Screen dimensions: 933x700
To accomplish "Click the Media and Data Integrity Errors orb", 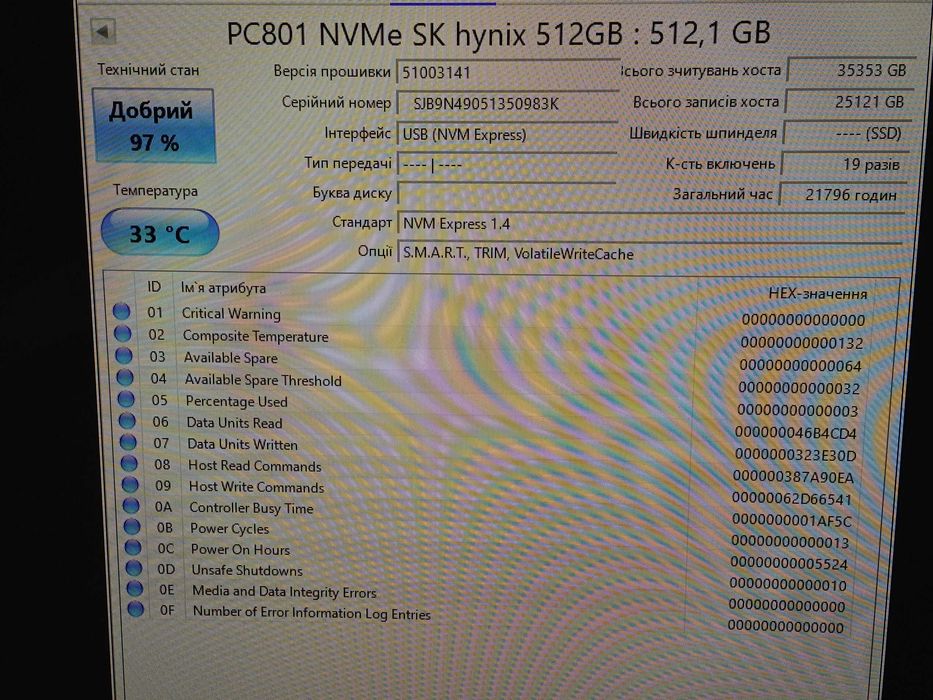I will 135,589.
